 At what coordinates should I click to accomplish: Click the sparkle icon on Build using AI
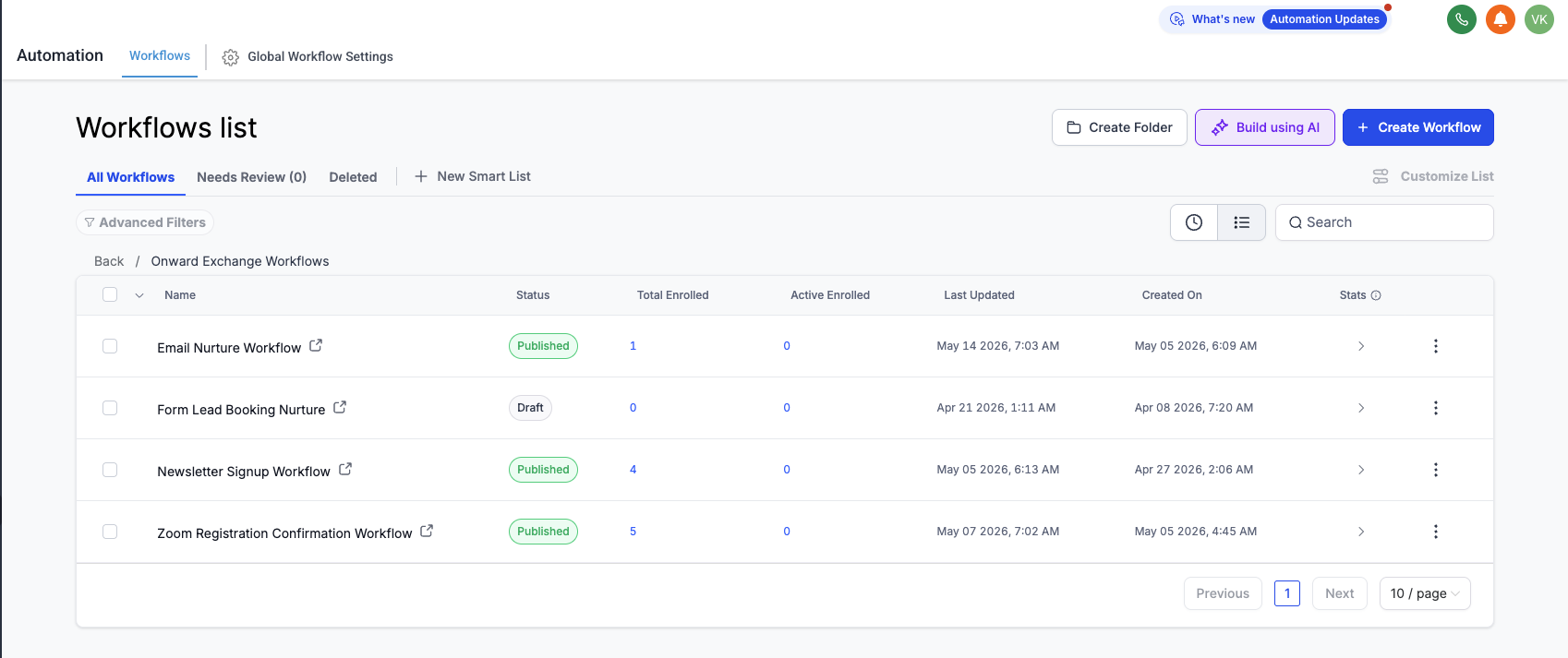(x=1220, y=127)
